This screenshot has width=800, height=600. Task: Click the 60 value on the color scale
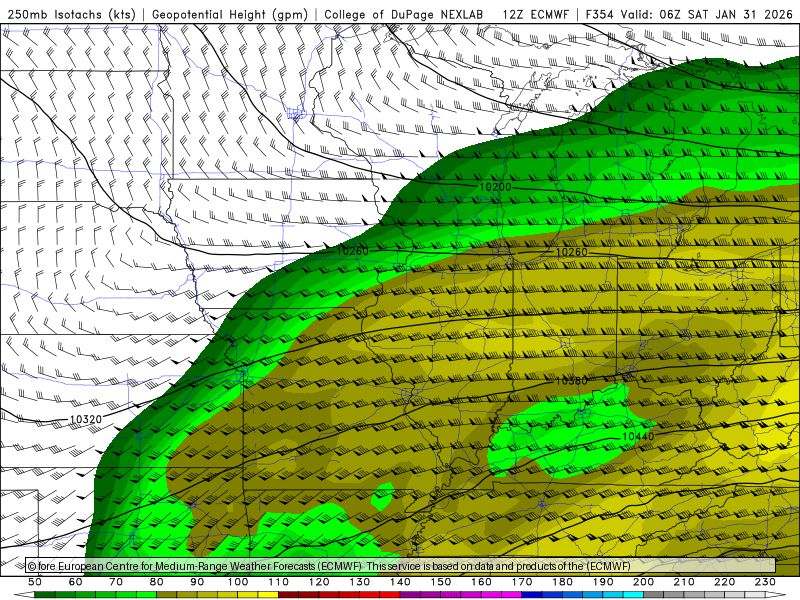pos(76,582)
